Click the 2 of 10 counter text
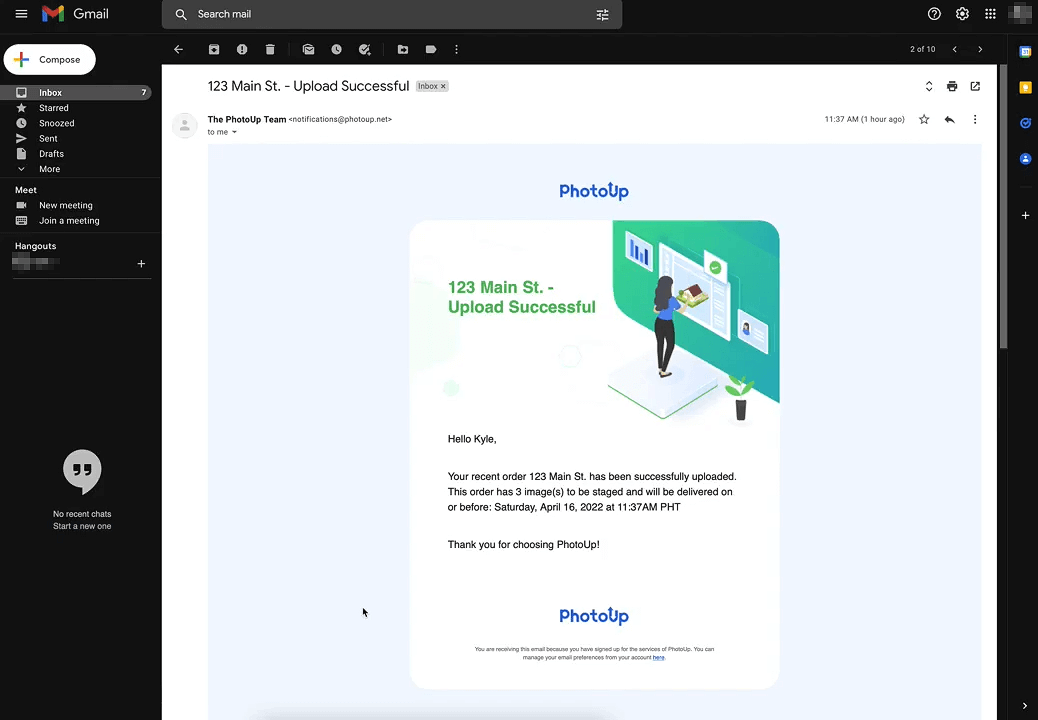Screen dimensions: 1038x720 (x=923, y=50)
